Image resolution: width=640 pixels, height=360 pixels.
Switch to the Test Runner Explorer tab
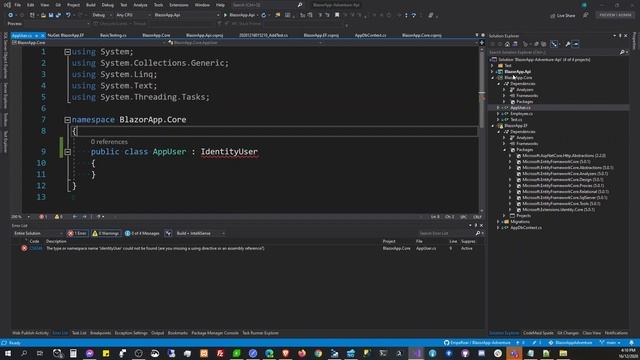[x=260, y=333]
